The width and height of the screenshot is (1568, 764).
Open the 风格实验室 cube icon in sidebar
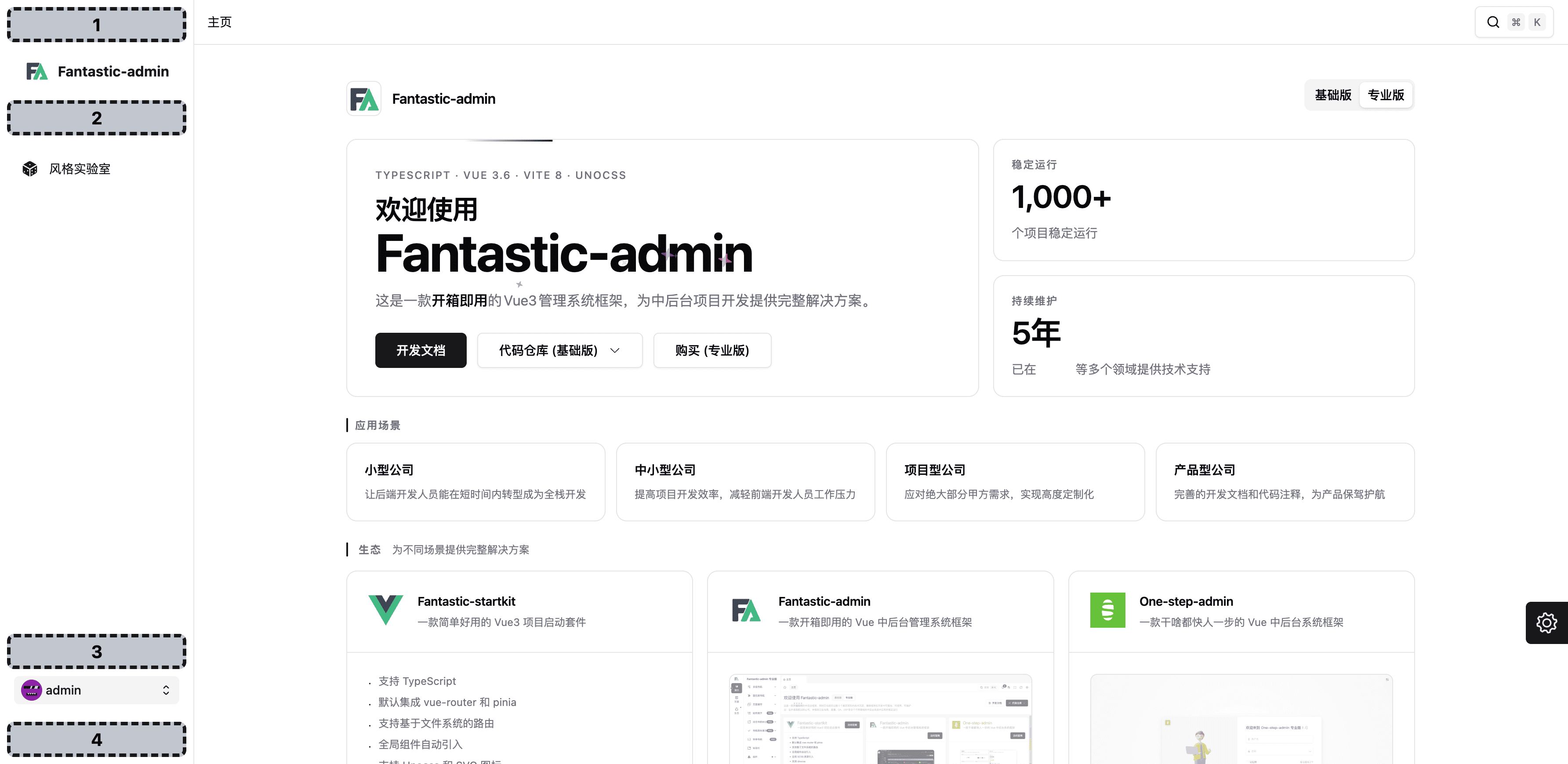pos(30,169)
